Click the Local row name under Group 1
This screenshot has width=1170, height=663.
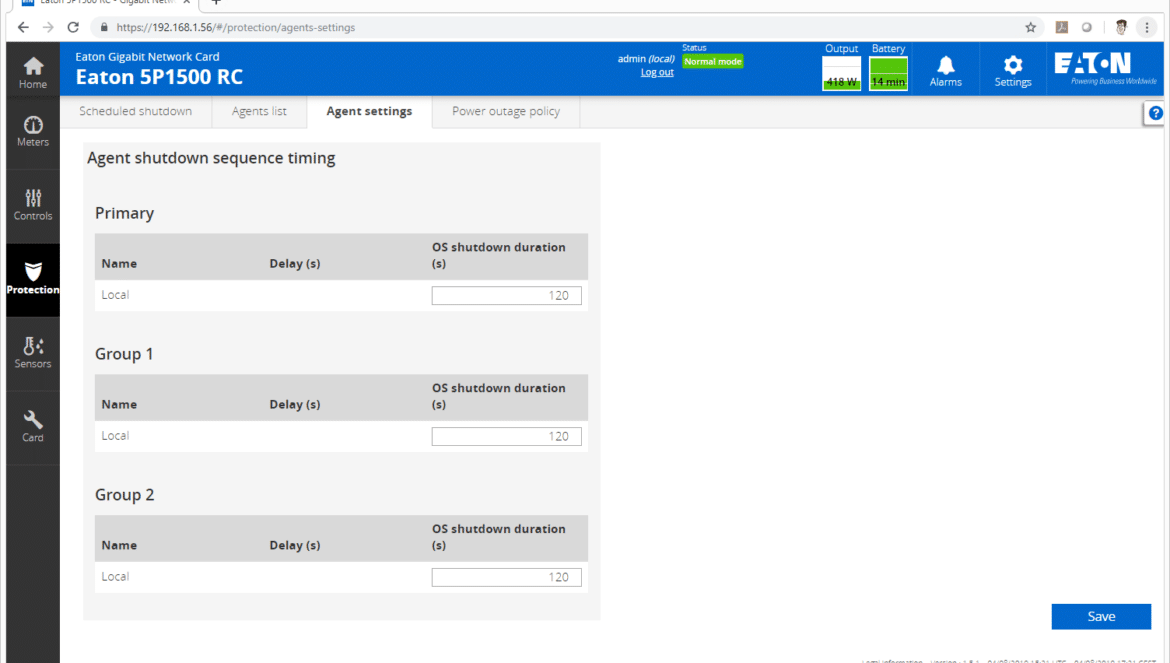click(x=115, y=436)
